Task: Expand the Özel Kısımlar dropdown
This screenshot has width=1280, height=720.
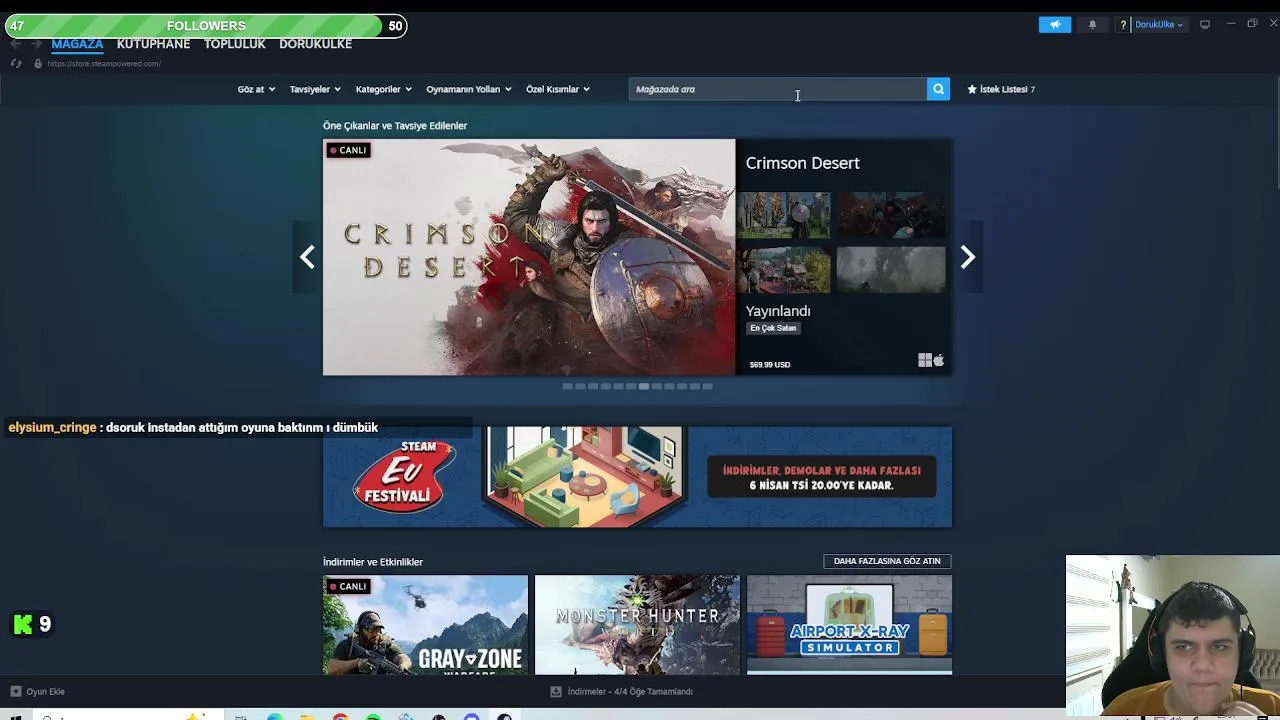Action: [558, 89]
